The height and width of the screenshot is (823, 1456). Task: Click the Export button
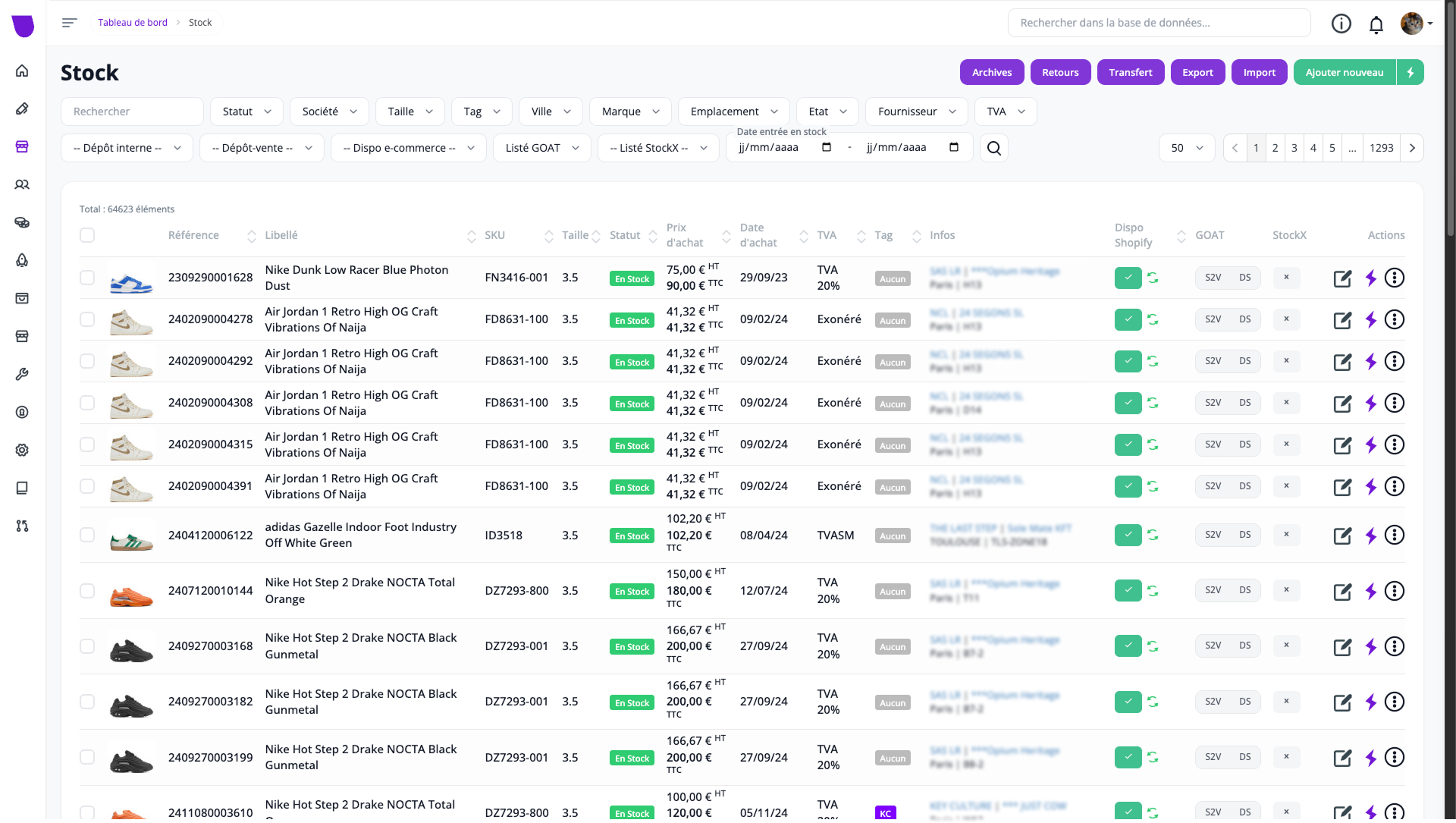[x=1197, y=72]
